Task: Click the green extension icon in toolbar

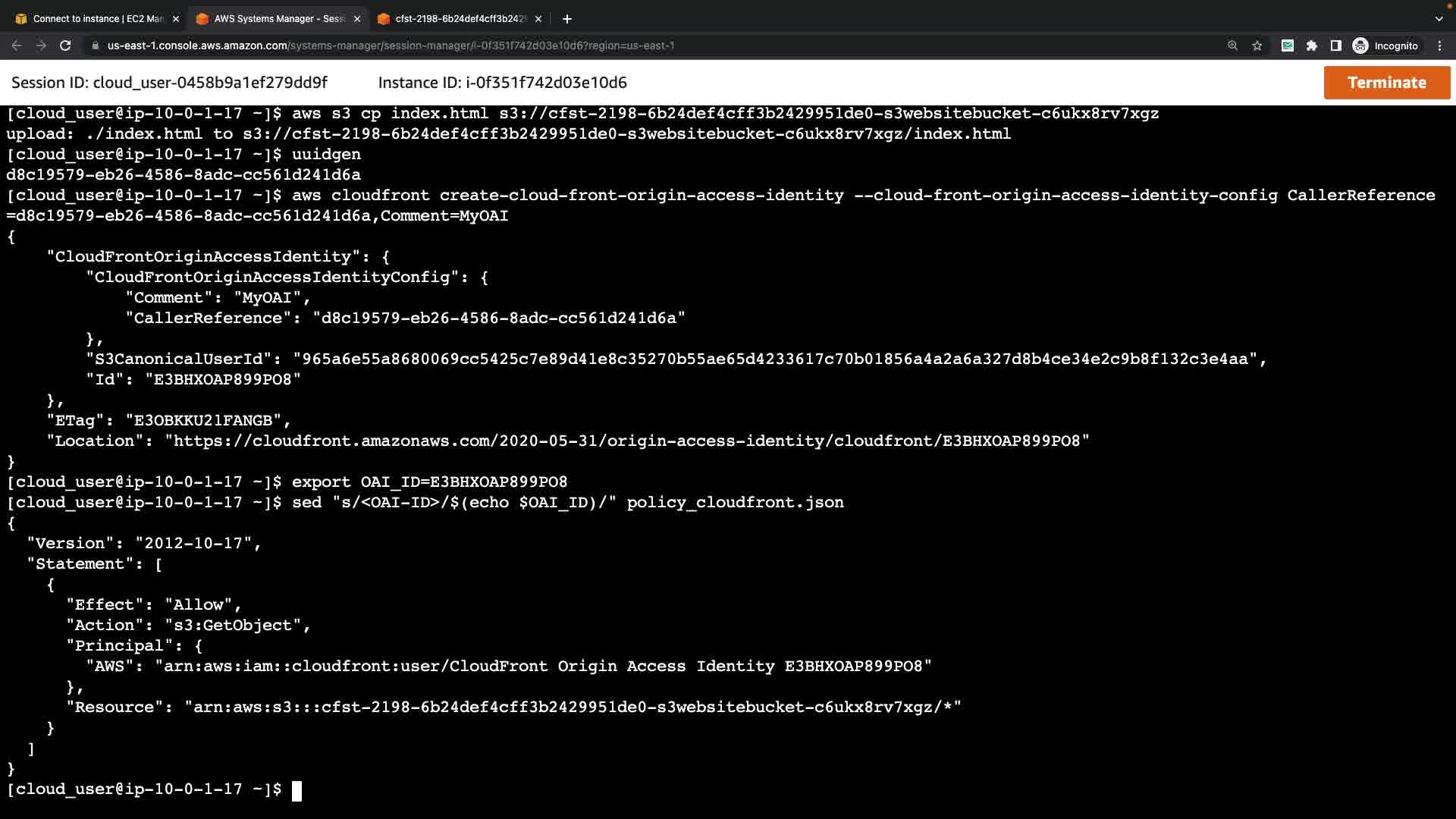Action: pos(1287,45)
